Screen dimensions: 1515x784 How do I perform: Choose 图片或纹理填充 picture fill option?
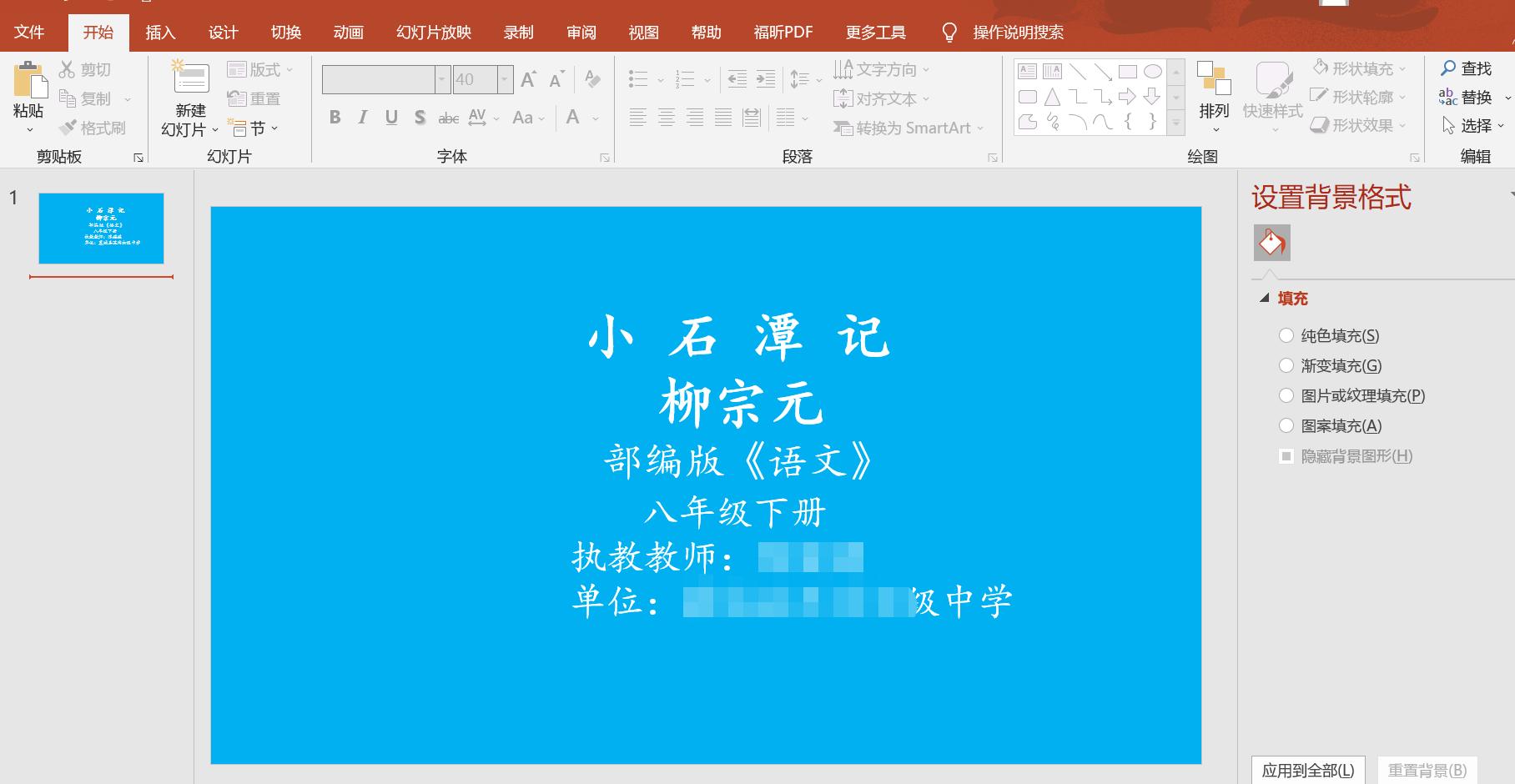1287,395
